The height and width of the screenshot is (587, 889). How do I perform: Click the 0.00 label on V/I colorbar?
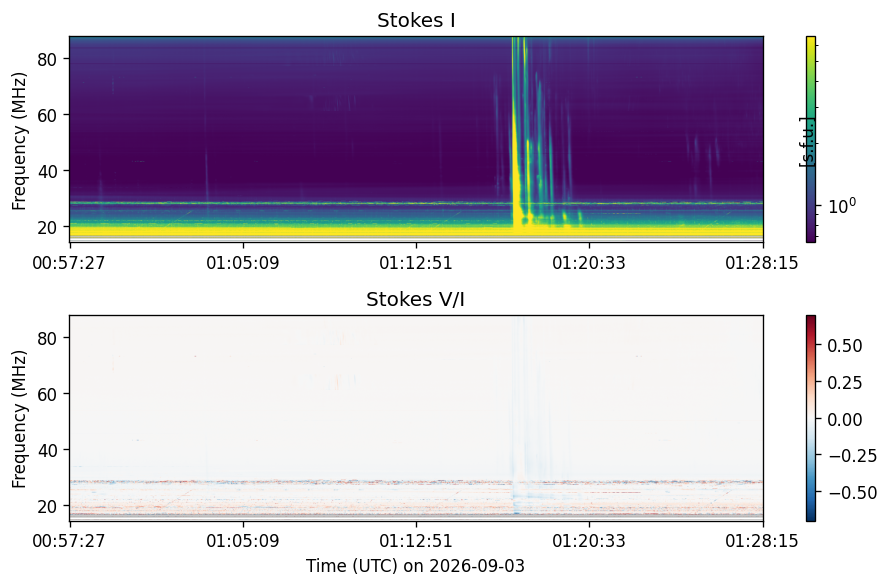(x=844, y=419)
